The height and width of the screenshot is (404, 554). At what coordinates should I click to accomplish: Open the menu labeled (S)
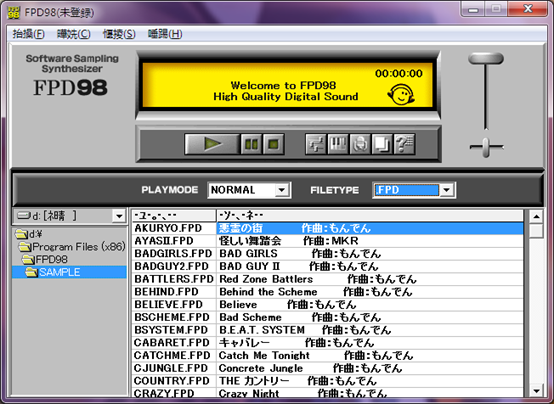119,34
